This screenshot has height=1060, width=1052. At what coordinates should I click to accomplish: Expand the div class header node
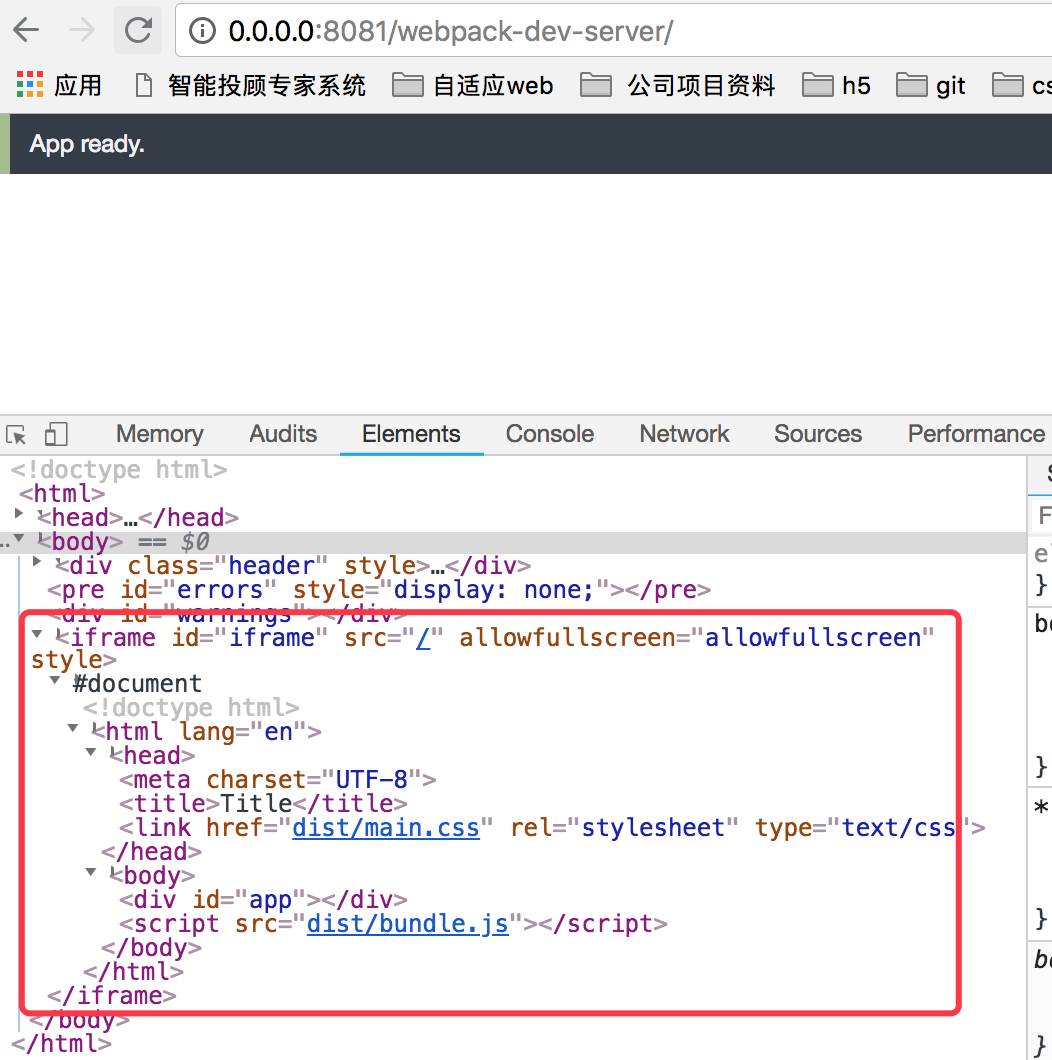37,562
